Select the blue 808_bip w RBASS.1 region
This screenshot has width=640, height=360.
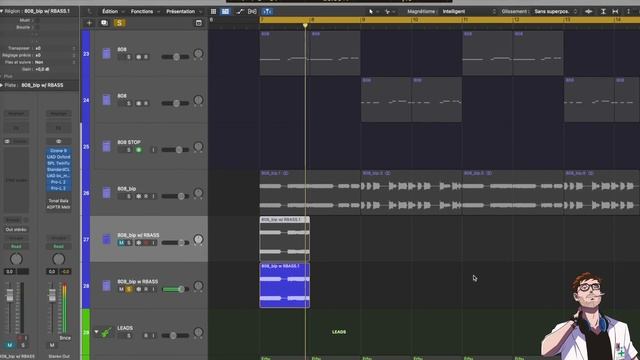pos(284,285)
